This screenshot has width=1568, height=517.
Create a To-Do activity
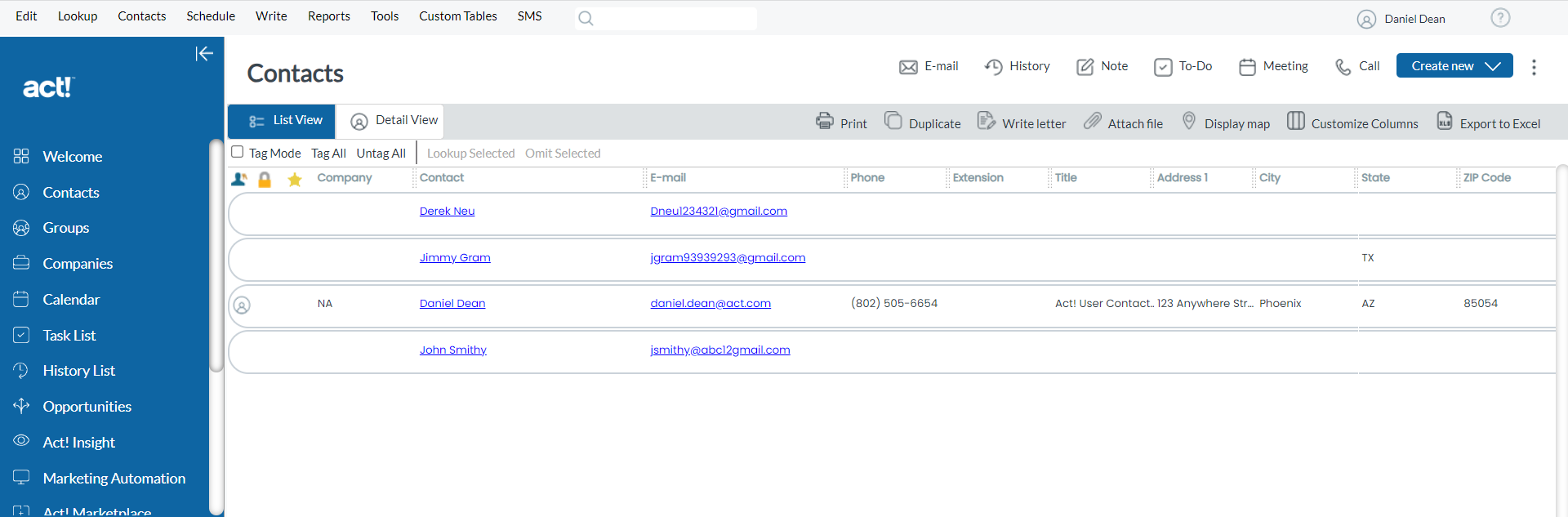point(1183,66)
